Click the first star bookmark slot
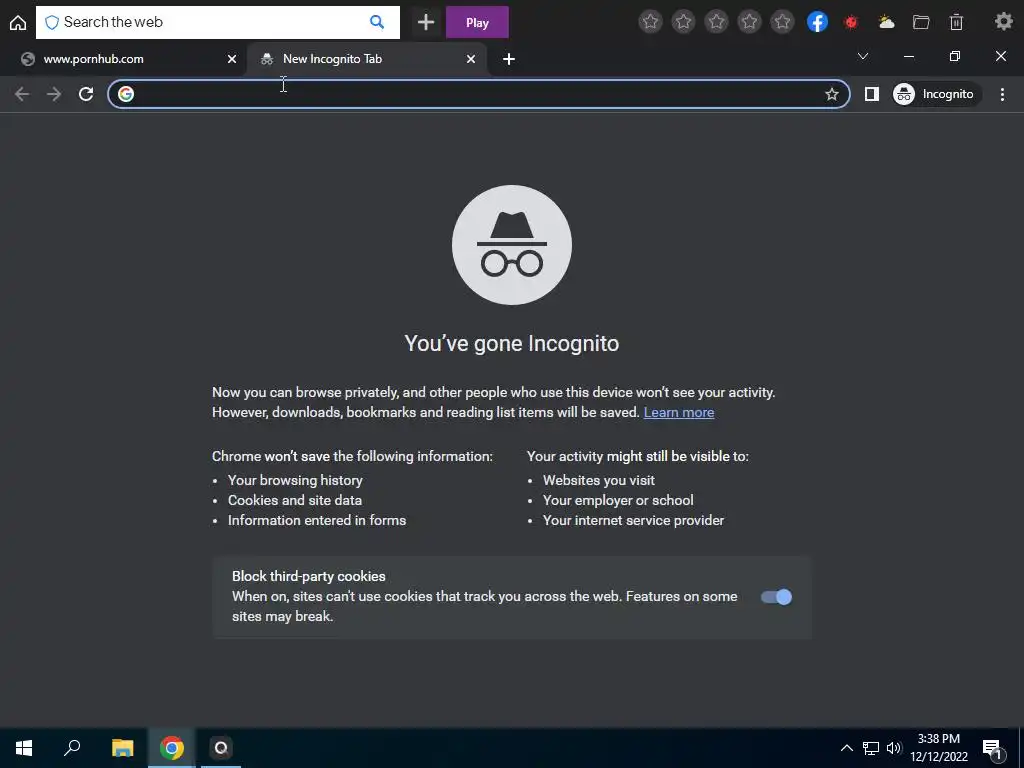This screenshot has width=1024, height=768. point(650,22)
